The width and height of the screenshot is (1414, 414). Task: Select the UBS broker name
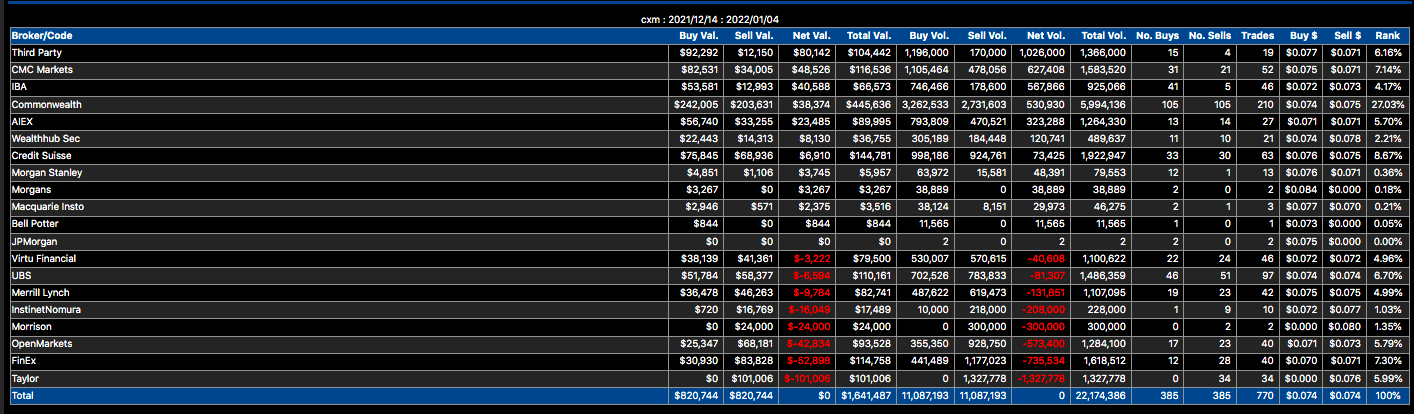pos(21,276)
